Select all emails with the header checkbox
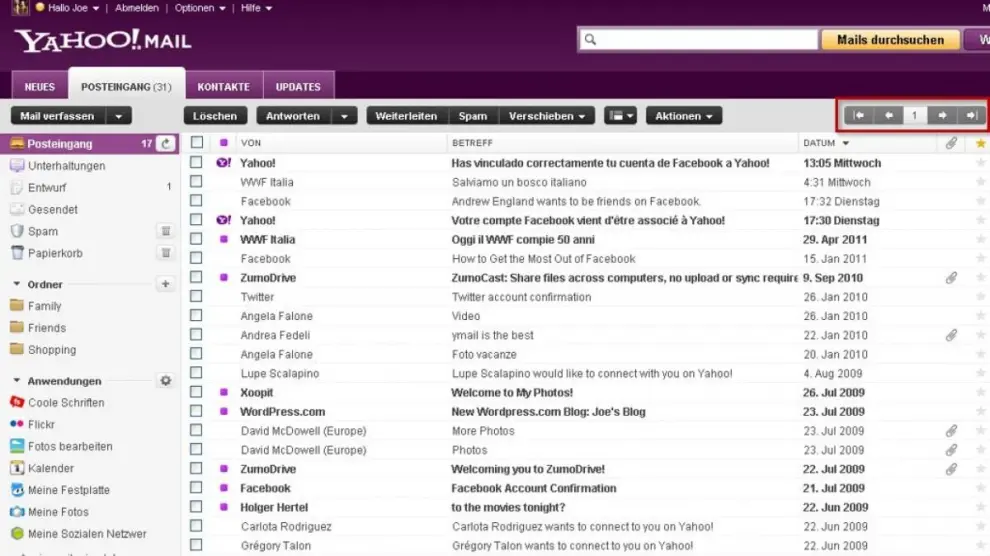The image size is (990, 556). (x=197, y=143)
